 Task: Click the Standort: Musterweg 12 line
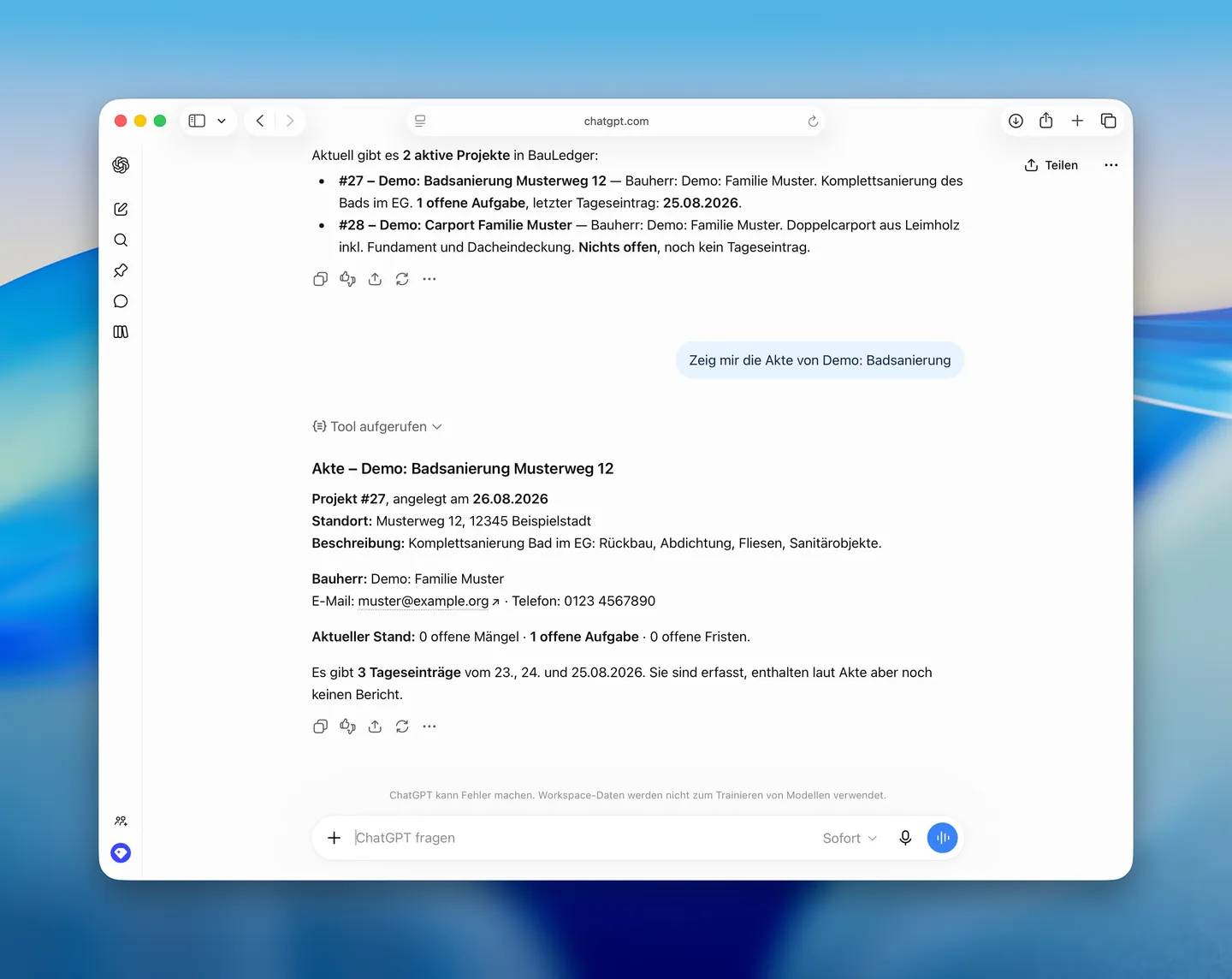(451, 520)
